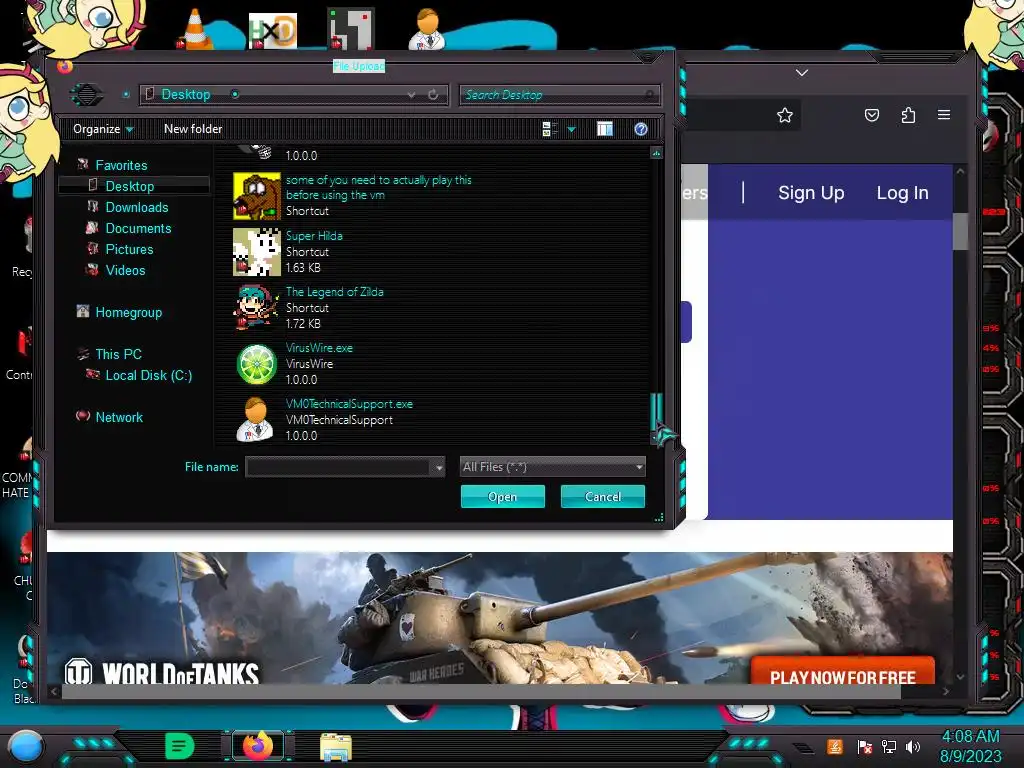Image resolution: width=1024 pixels, height=768 pixels.
Task: Select the VirusWire.exe lime icon
Action: [257, 364]
